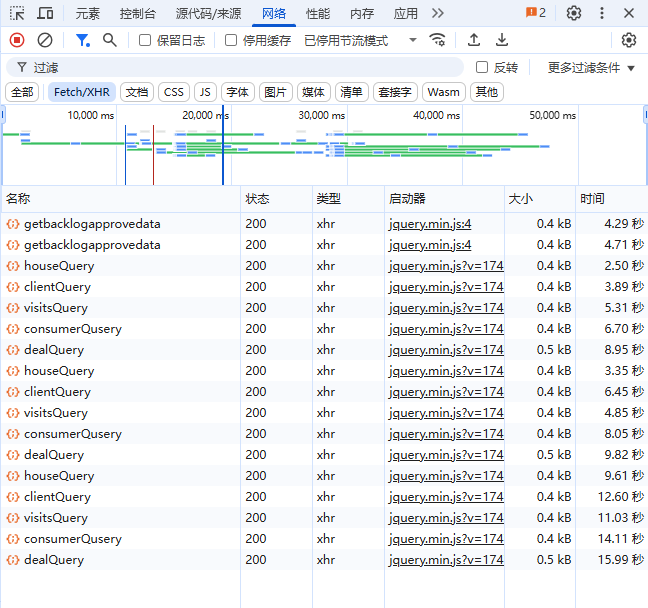648x608 pixels.
Task: Sort by the 状态 column header
Action: coord(276,199)
